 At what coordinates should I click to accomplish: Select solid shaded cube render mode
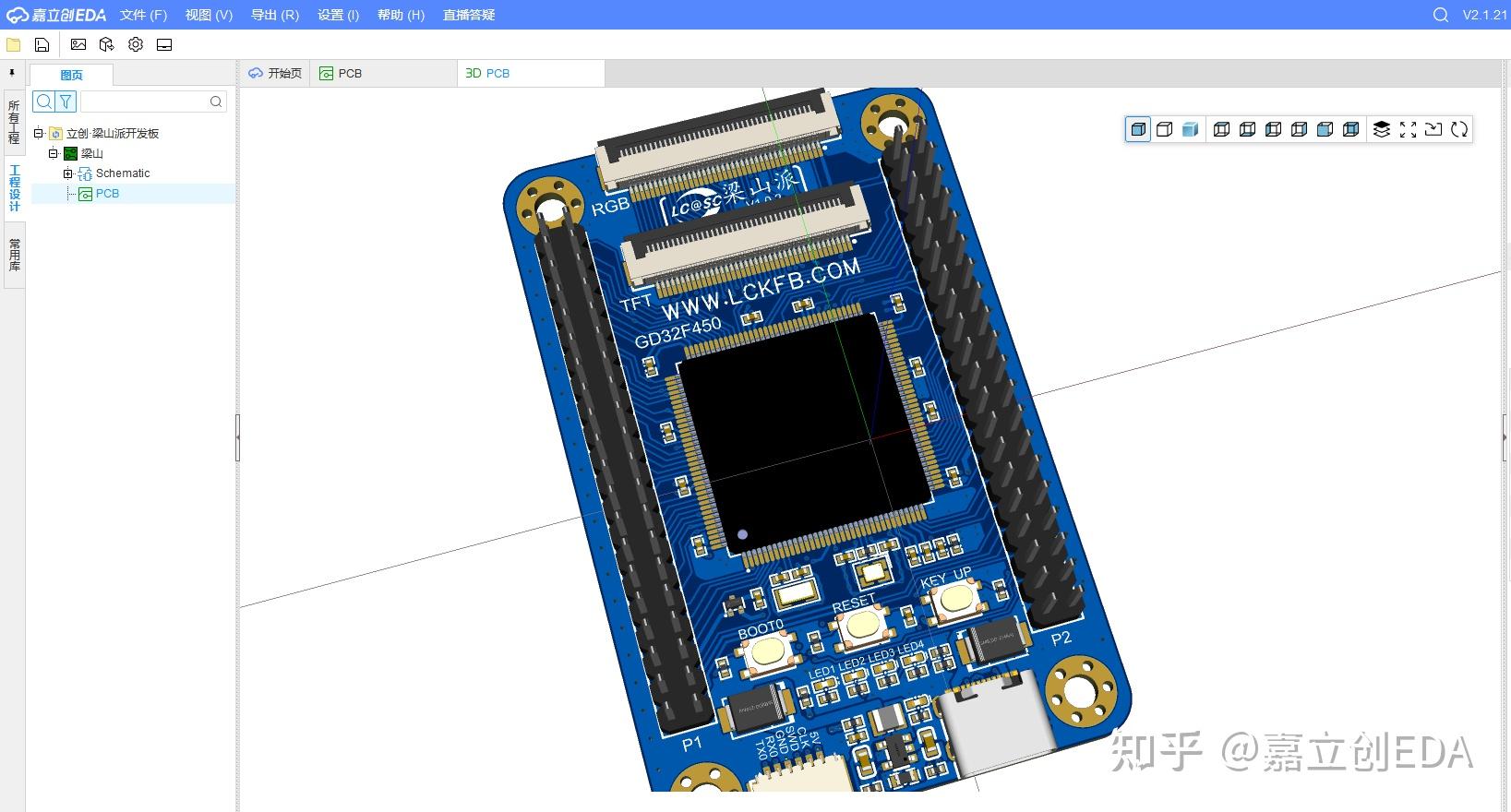[x=1138, y=129]
